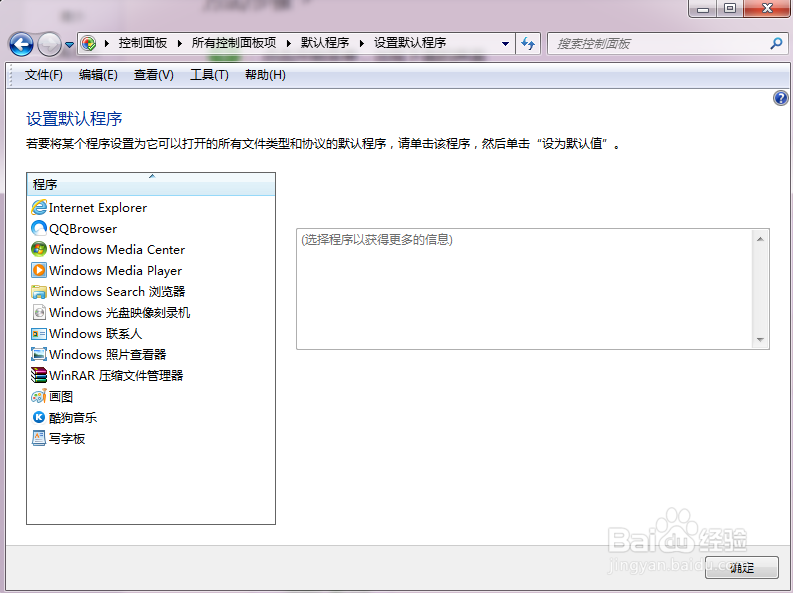
Task: Open the recent pages dropdown arrow
Action: pos(69,45)
